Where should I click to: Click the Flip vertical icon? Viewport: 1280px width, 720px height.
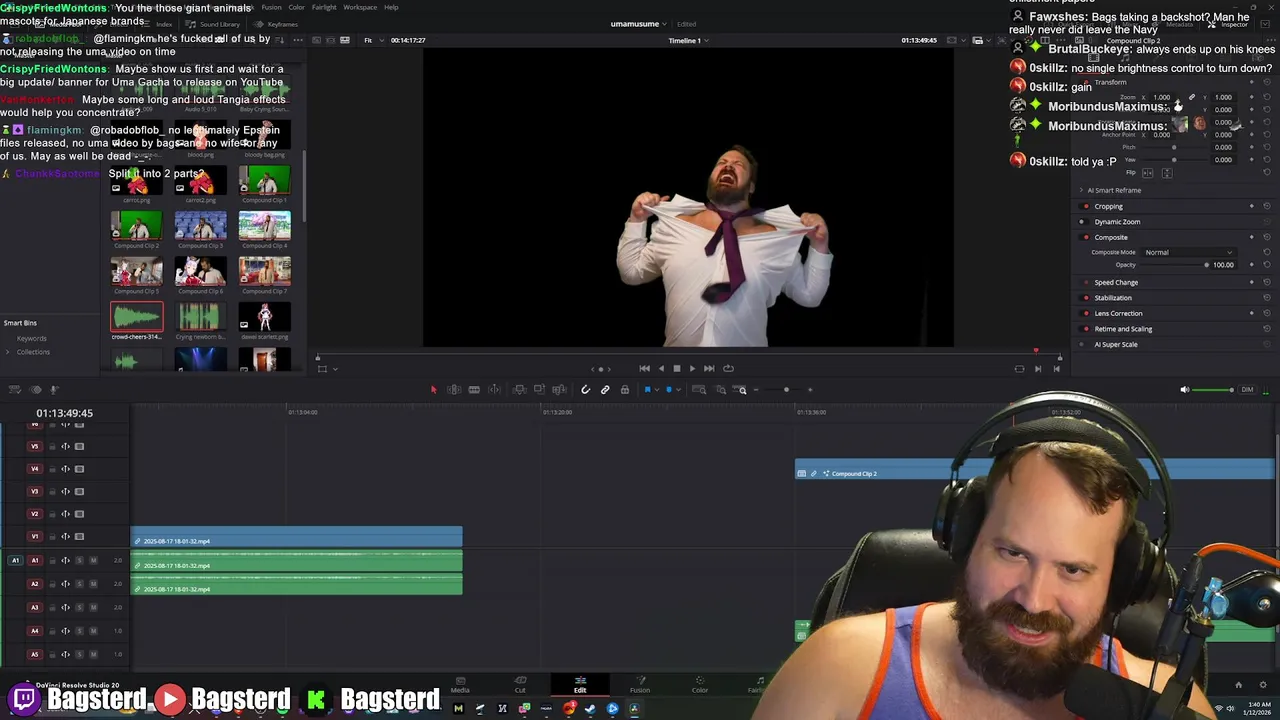point(1165,173)
